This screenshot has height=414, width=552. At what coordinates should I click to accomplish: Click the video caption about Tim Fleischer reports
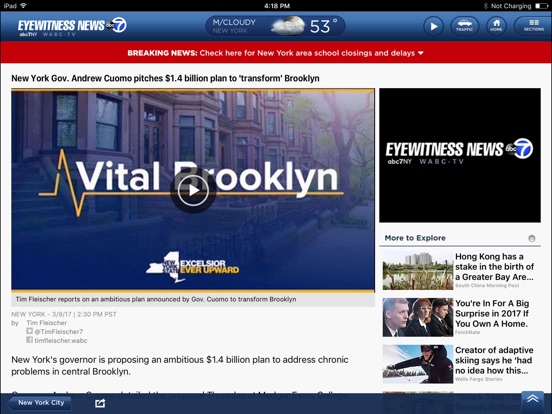coord(156,299)
